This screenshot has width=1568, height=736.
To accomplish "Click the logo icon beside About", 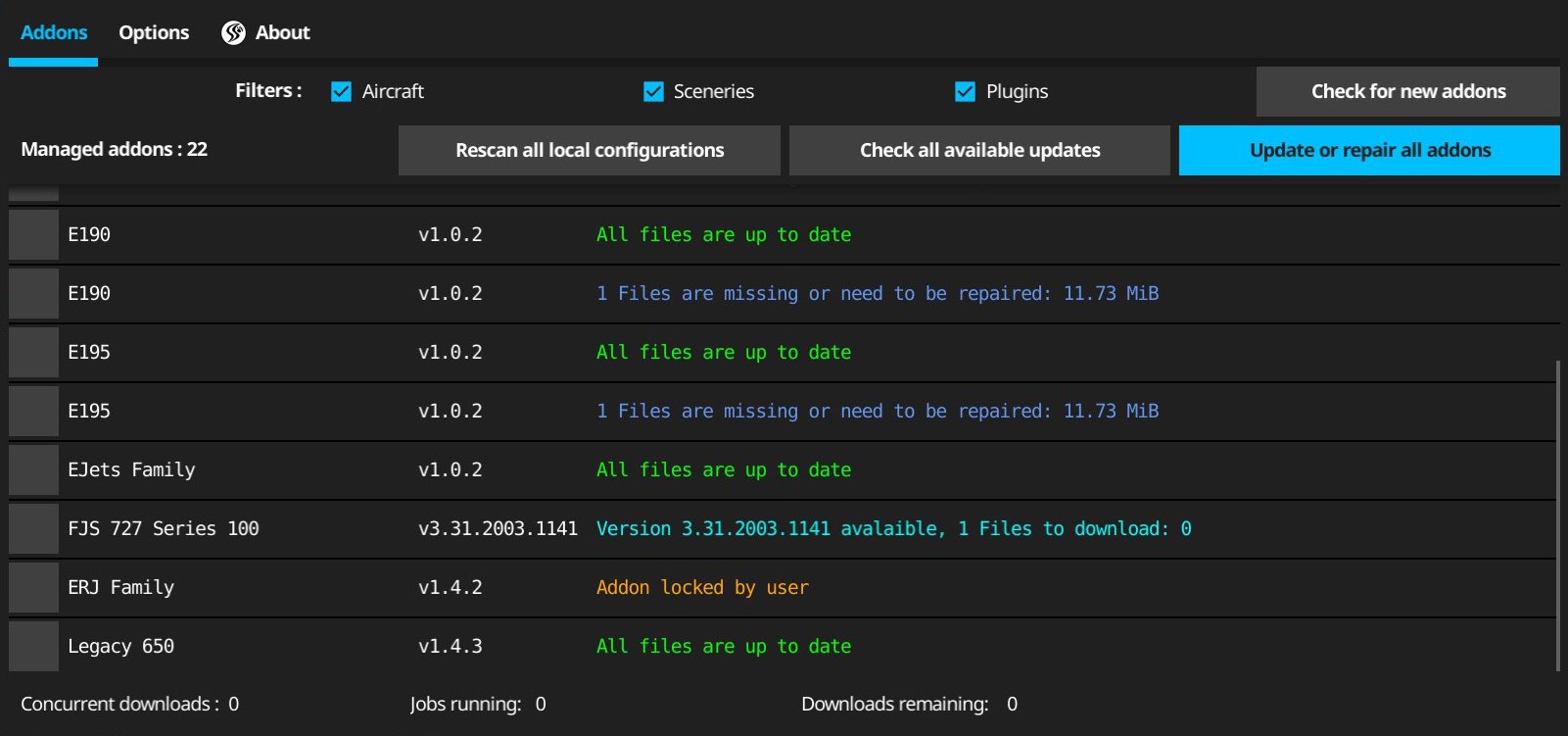I will [233, 33].
